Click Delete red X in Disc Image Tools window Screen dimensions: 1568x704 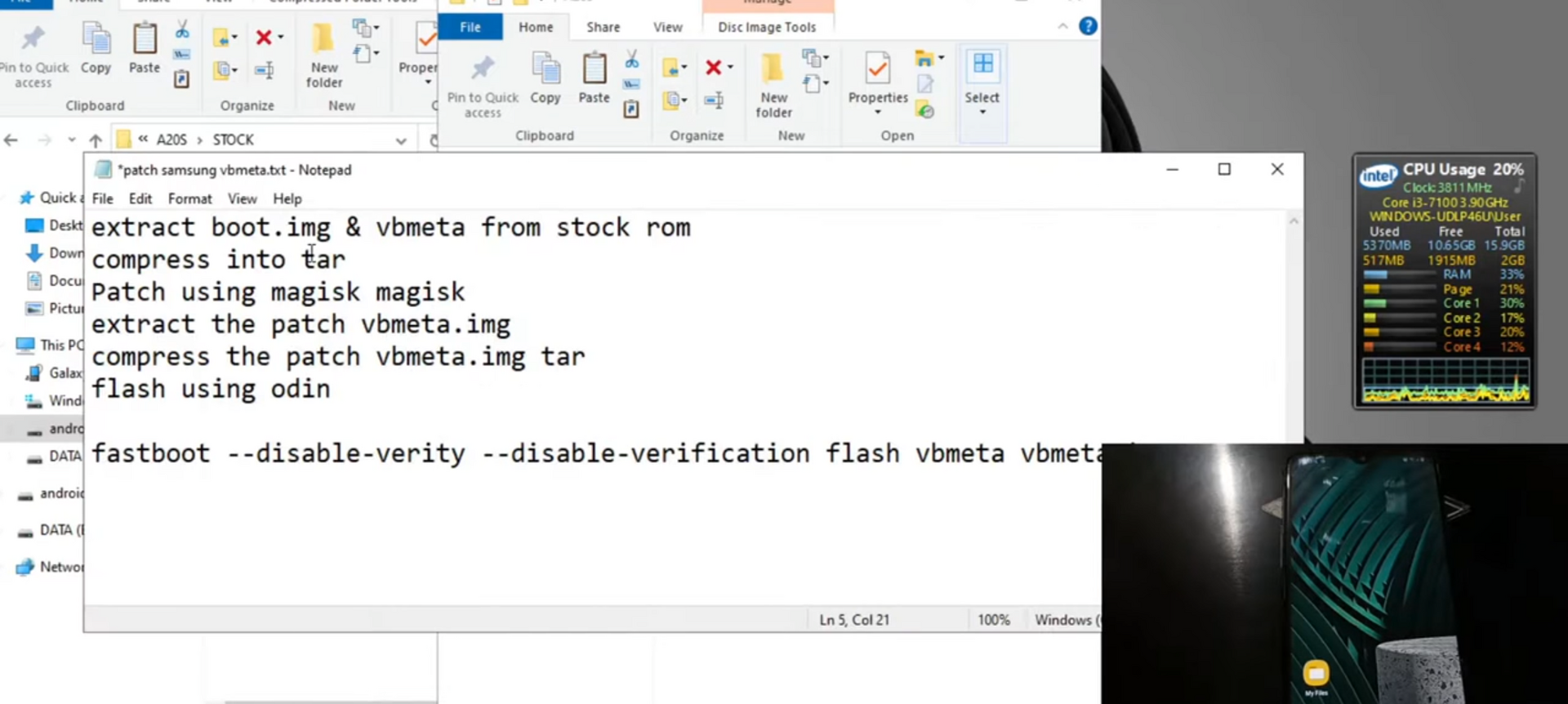714,67
